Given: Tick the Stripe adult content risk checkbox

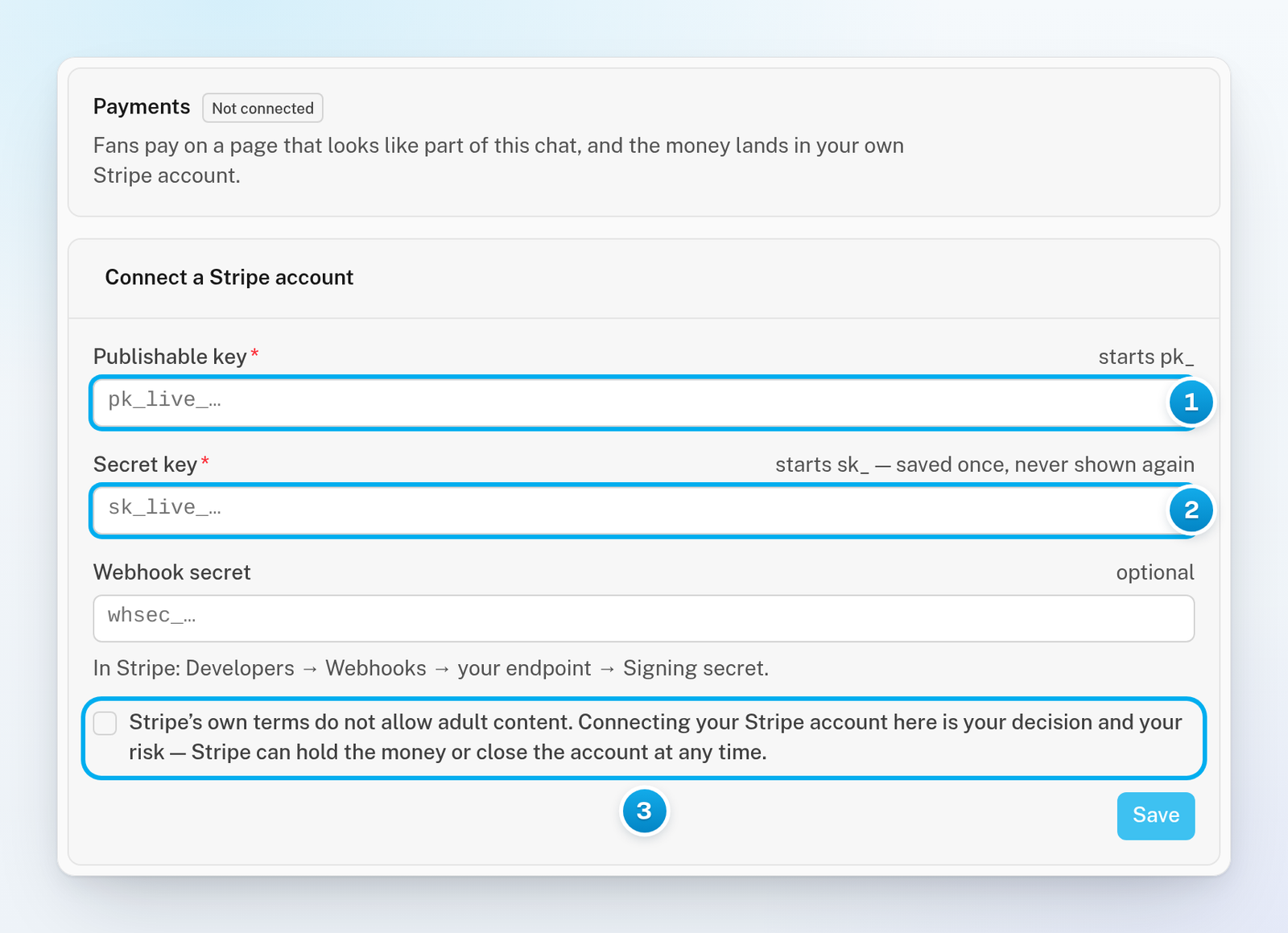Looking at the screenshot, I should click(x=105, y=723).
